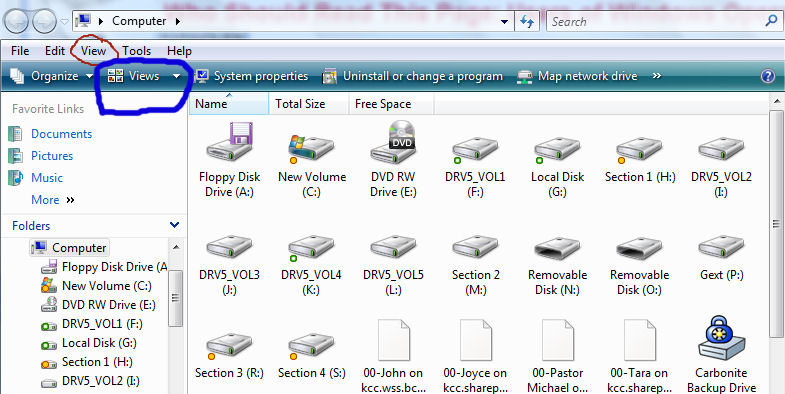Open Documents favorite link
The image size is (785, 394).
[x=62, y=134]
